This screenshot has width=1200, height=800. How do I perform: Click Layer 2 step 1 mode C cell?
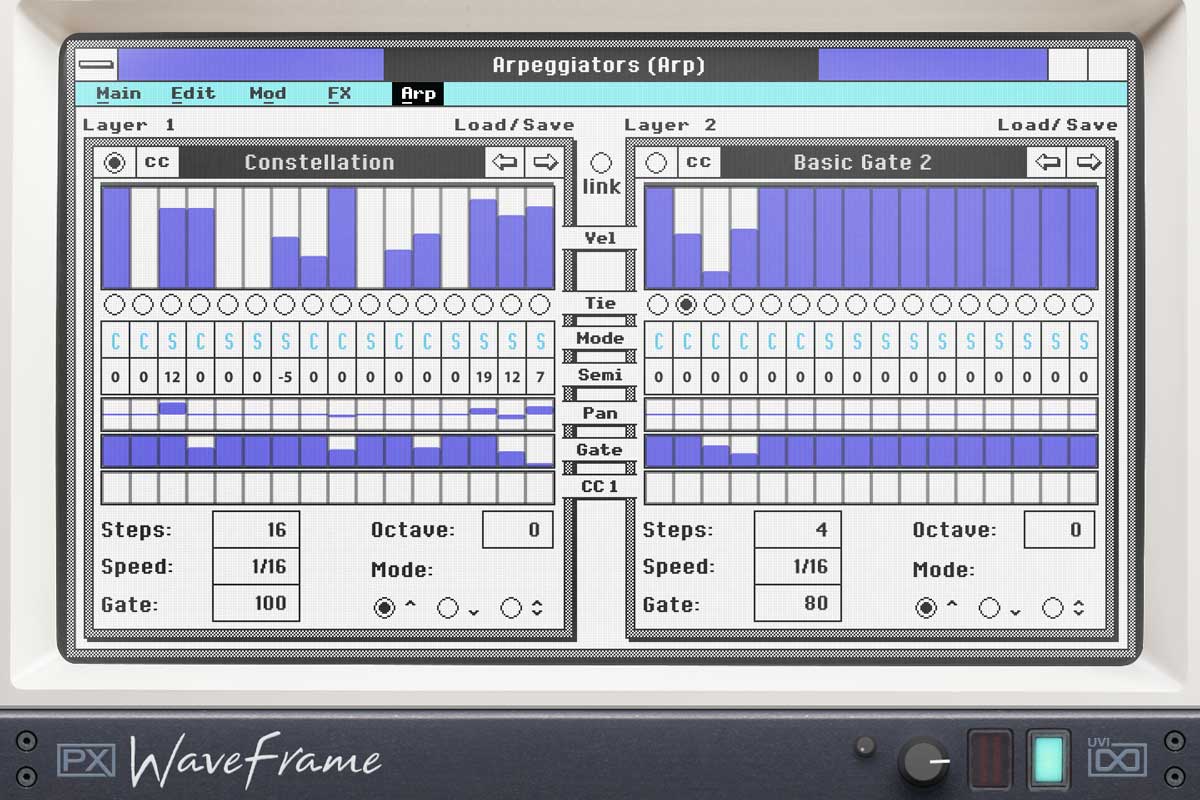point(658,342)
